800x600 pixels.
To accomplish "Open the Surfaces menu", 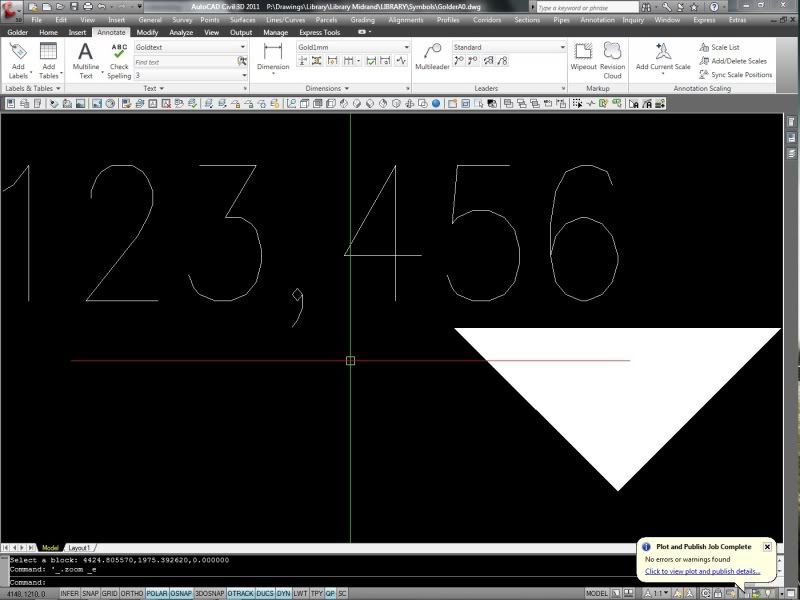I will pyautogui.click(x=242, y=20).
